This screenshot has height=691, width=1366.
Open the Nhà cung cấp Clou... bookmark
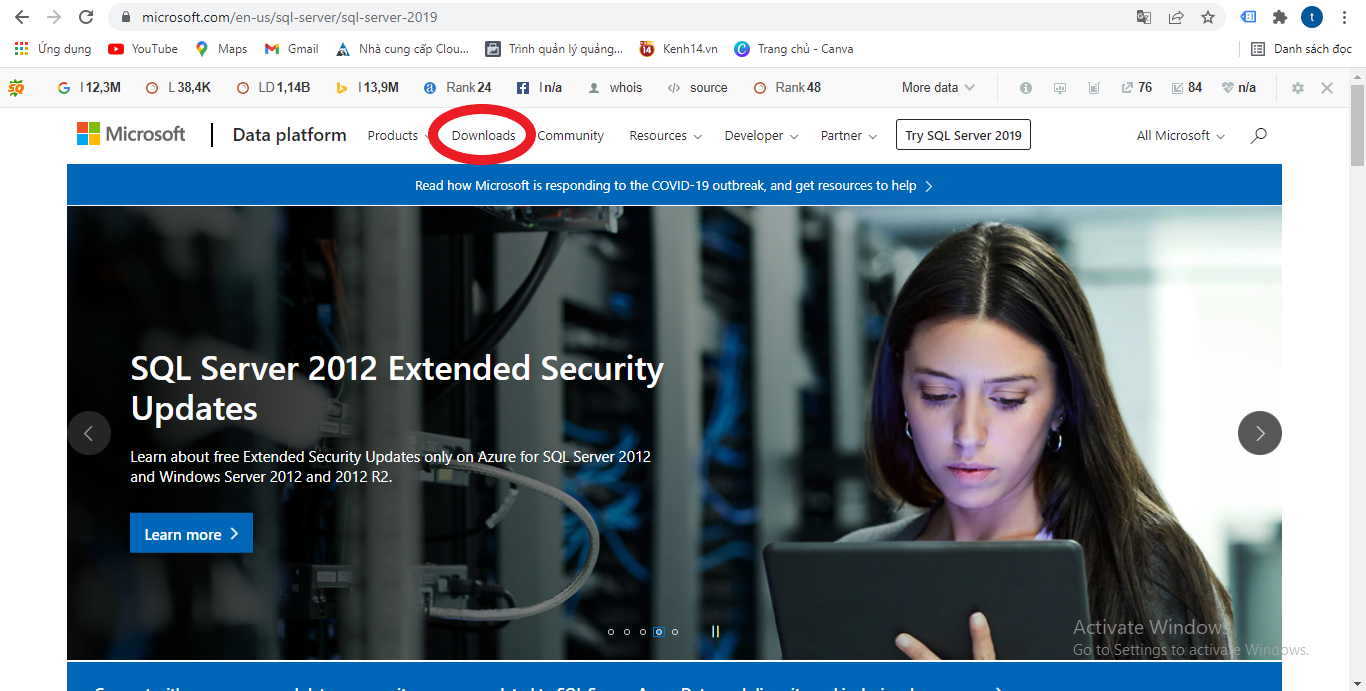pos(402,49)
